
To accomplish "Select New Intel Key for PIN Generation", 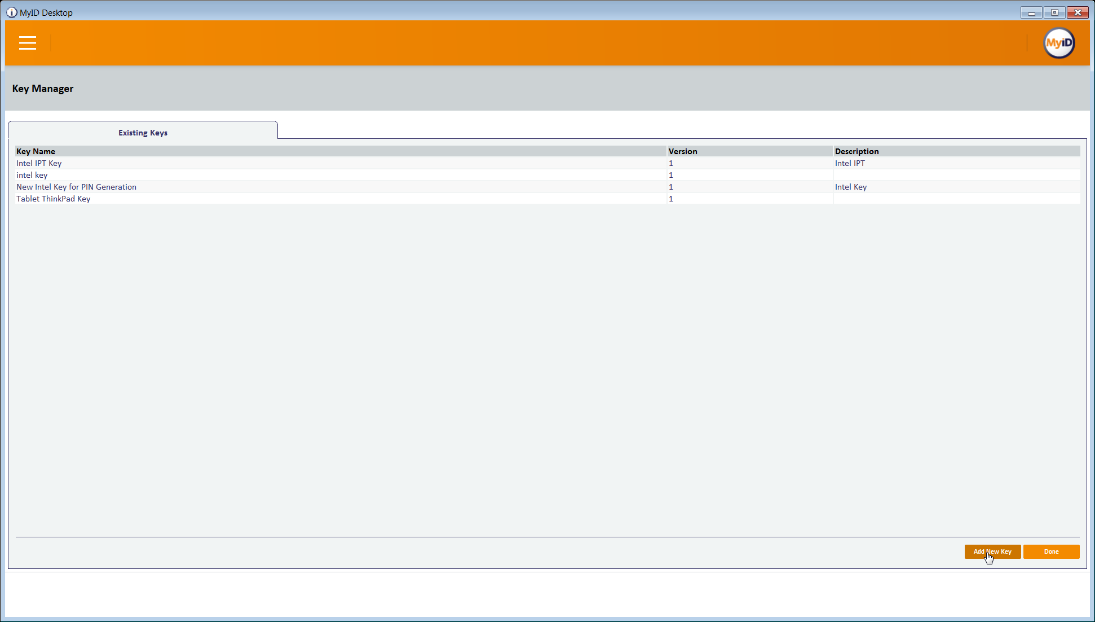I will (548, 187).
